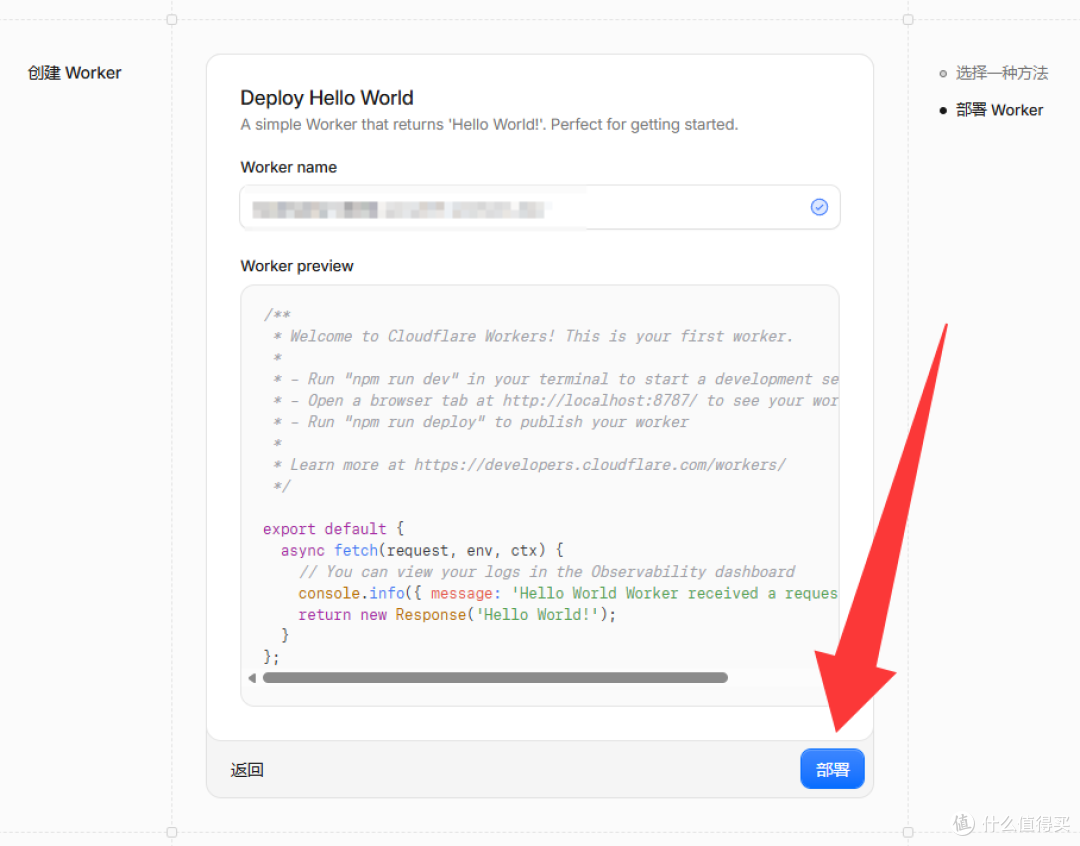Viewport: 1080px width, 846px height.
Task: Click the 'async fetch(request, env, ctx)' line
Action: coord(422,550)
